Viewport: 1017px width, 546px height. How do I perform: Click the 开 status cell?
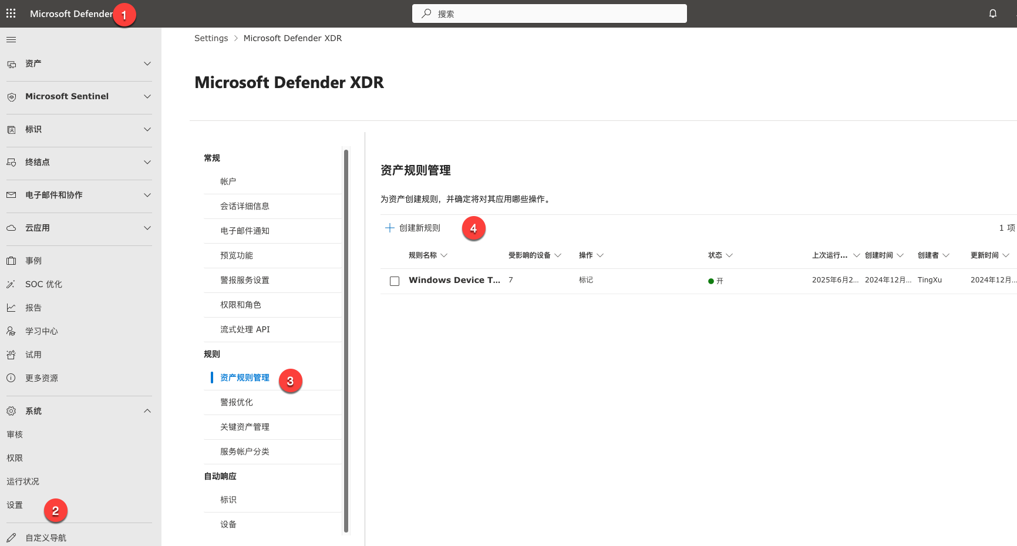point(715,281)
